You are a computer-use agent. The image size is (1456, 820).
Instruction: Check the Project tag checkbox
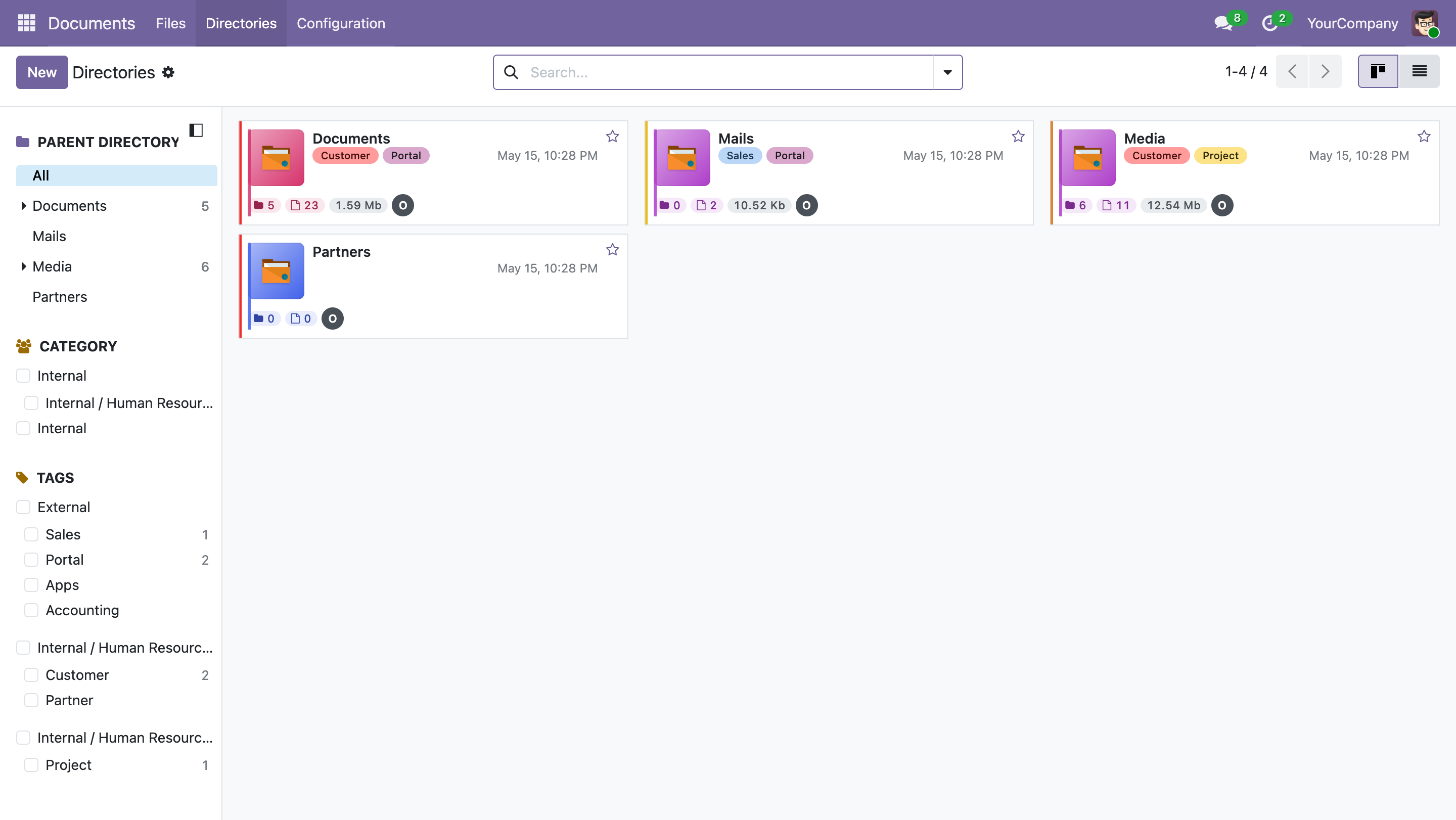pos(32,765)
